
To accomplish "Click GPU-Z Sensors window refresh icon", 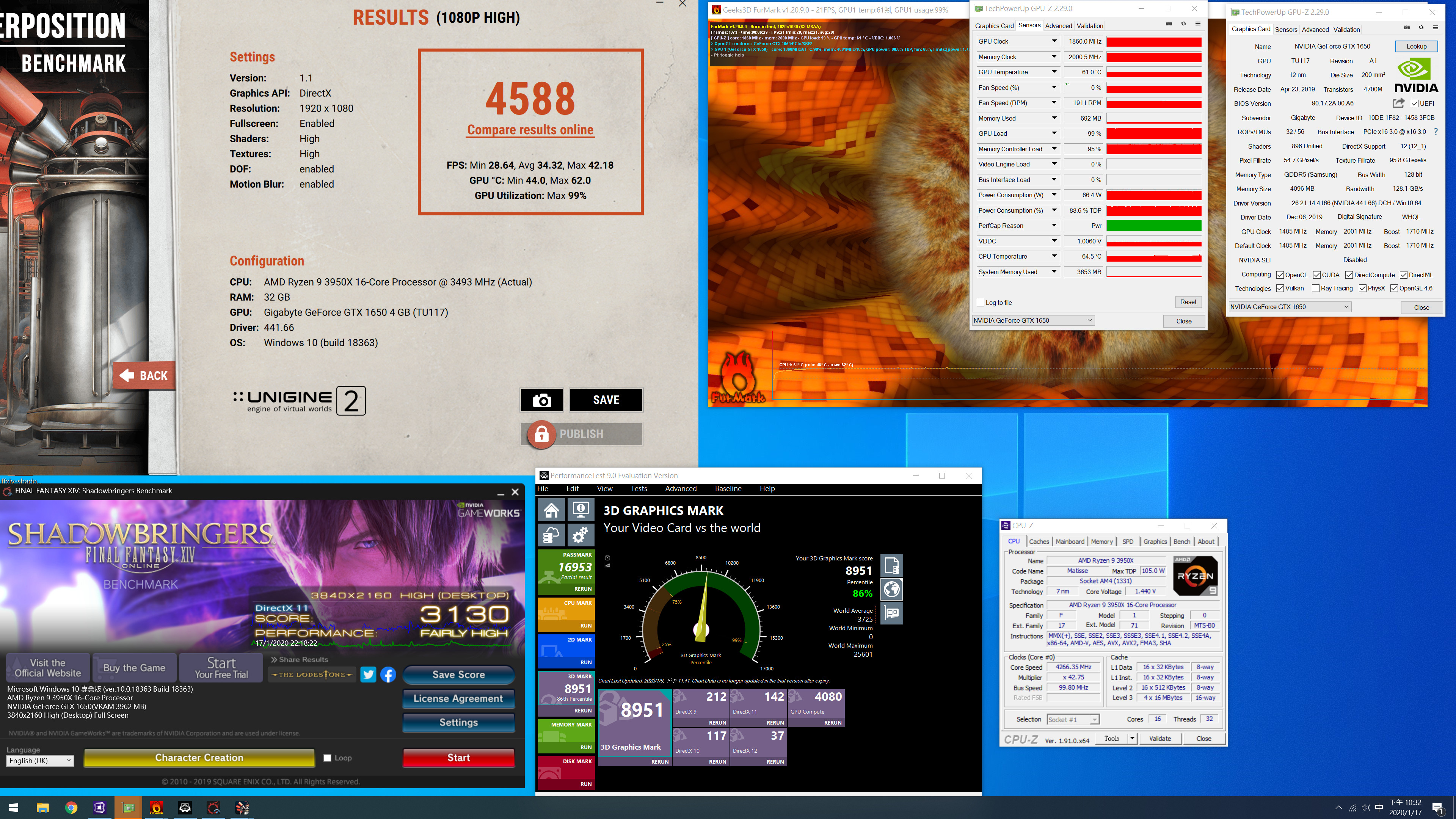I will 1183,24.
